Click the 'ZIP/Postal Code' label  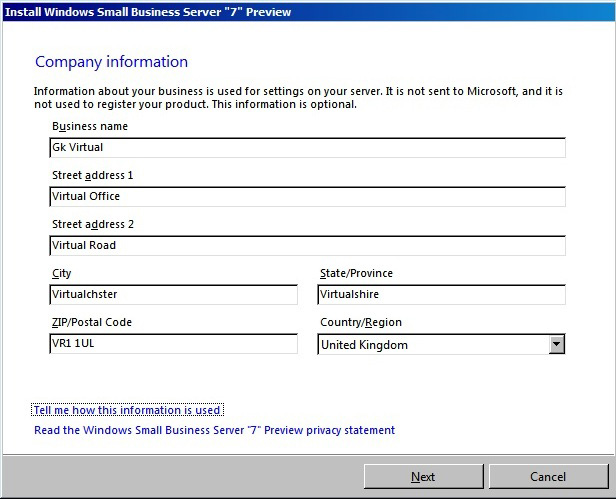click(92, 322)
